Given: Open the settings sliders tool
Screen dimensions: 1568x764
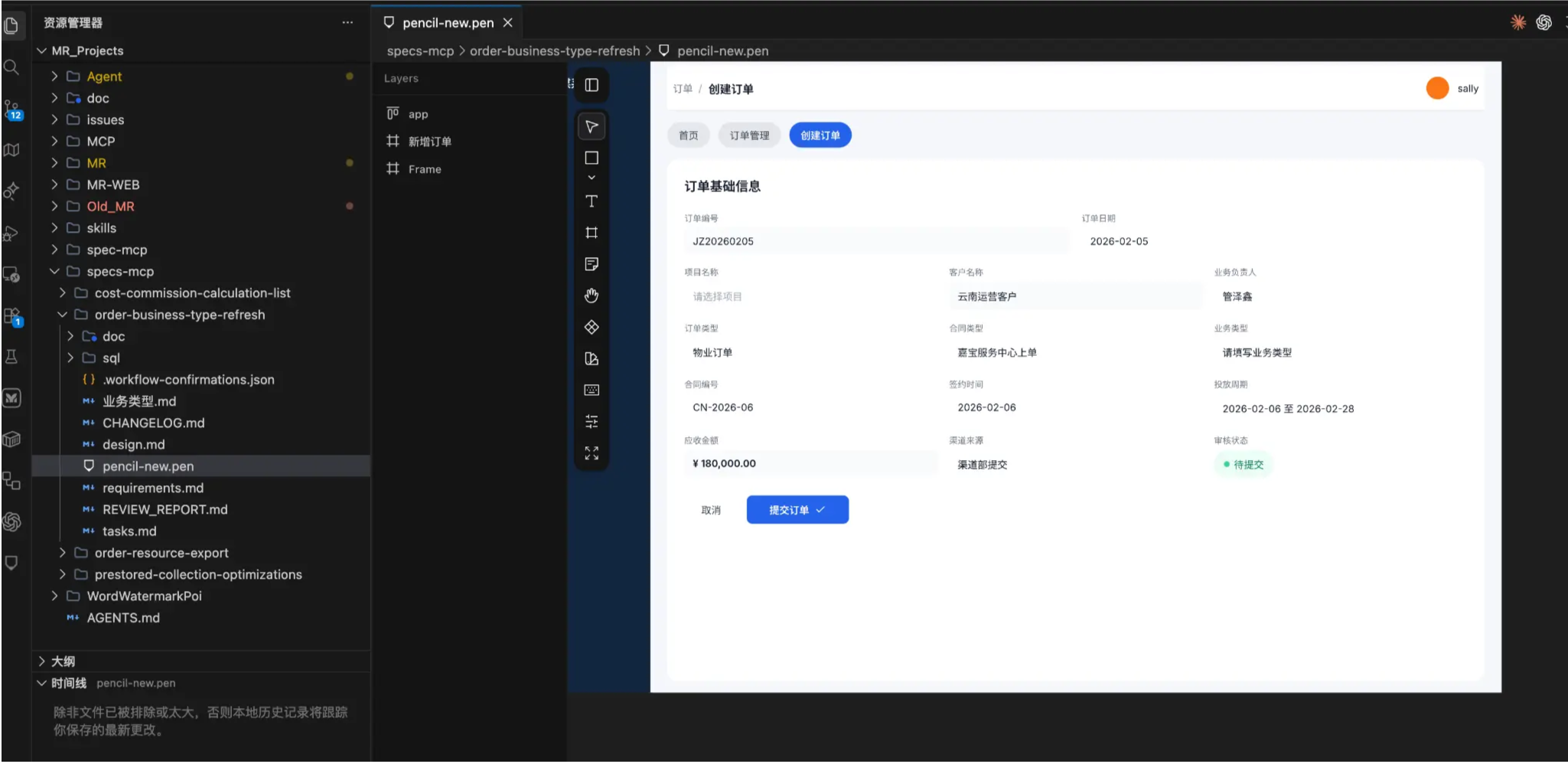Looking at the screenshot, I should pos(592,421).
